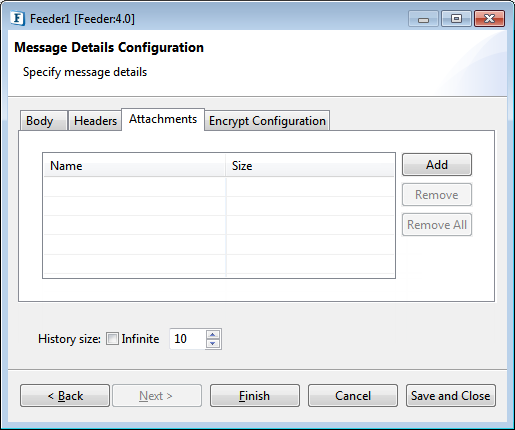515x430 pixels.
Task: Increase history size with up arrow
Action: click(x=213, y=335)
